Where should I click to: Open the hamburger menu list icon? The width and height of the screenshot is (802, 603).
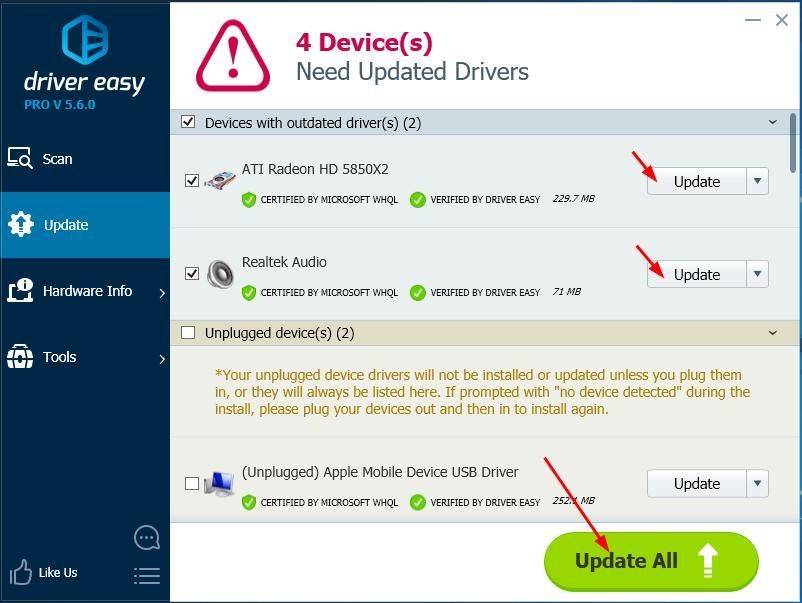147,576
